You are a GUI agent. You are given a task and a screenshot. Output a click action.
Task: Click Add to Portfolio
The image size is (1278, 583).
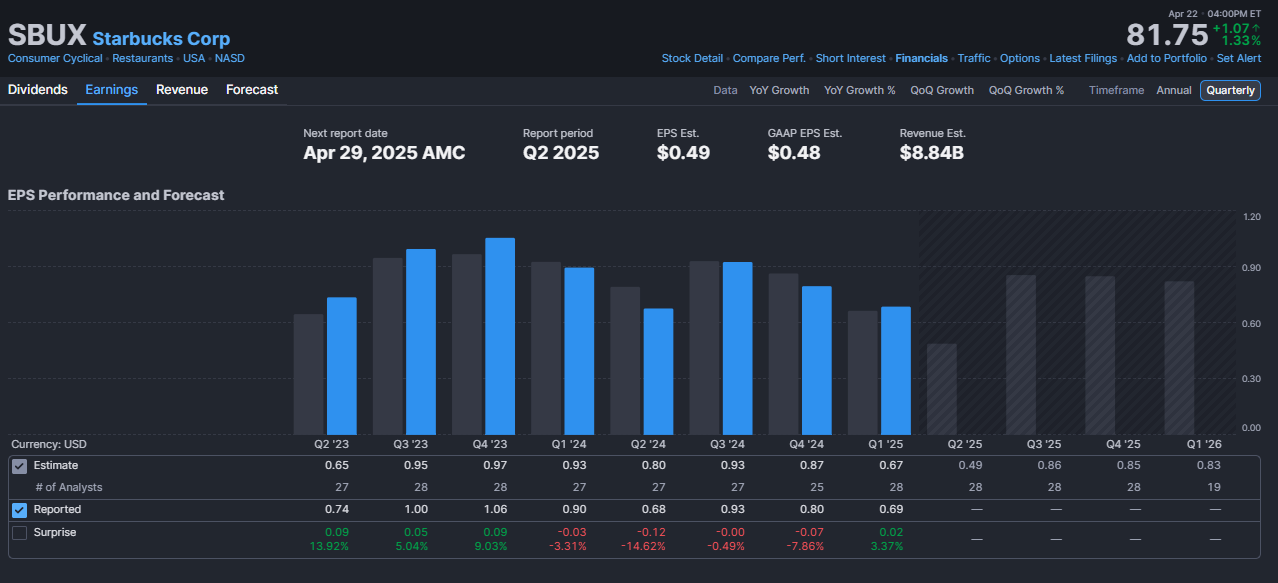point(1167,58)
